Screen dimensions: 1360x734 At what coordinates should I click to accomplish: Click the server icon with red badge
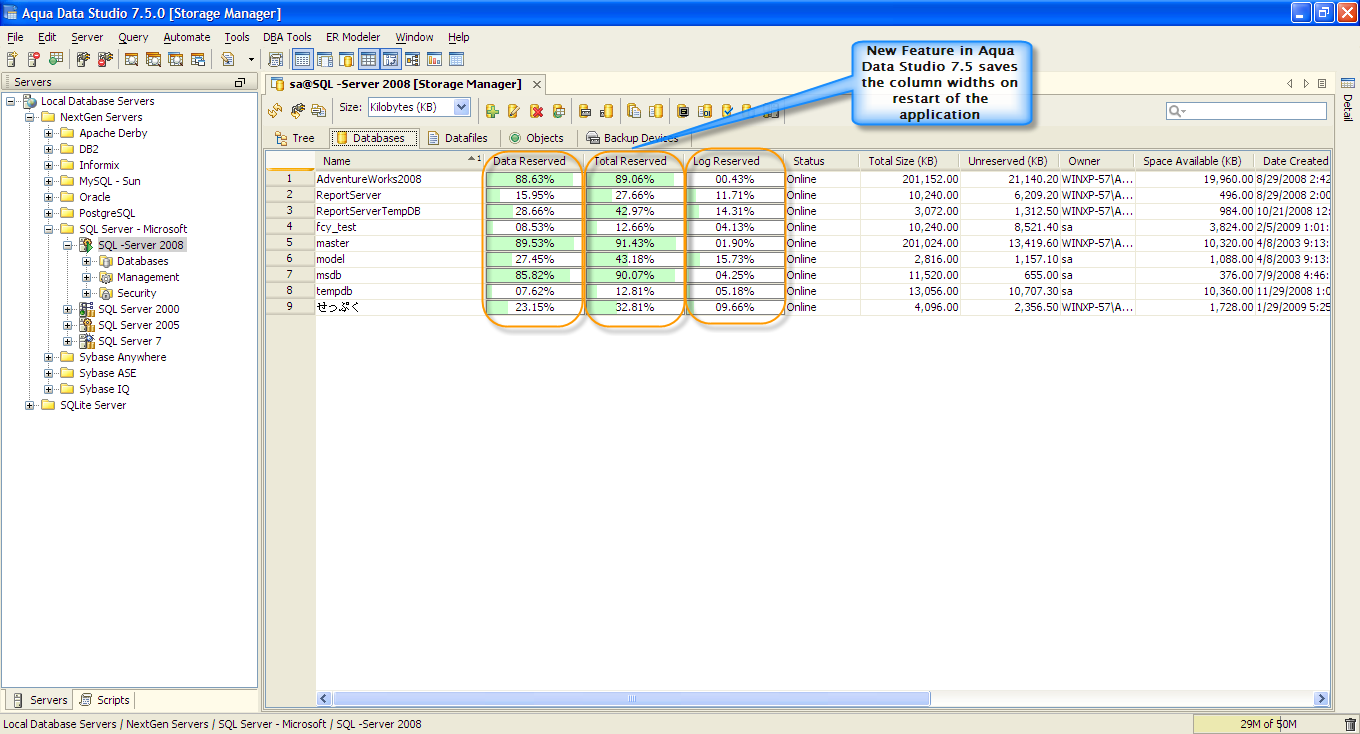pos(33,60)
